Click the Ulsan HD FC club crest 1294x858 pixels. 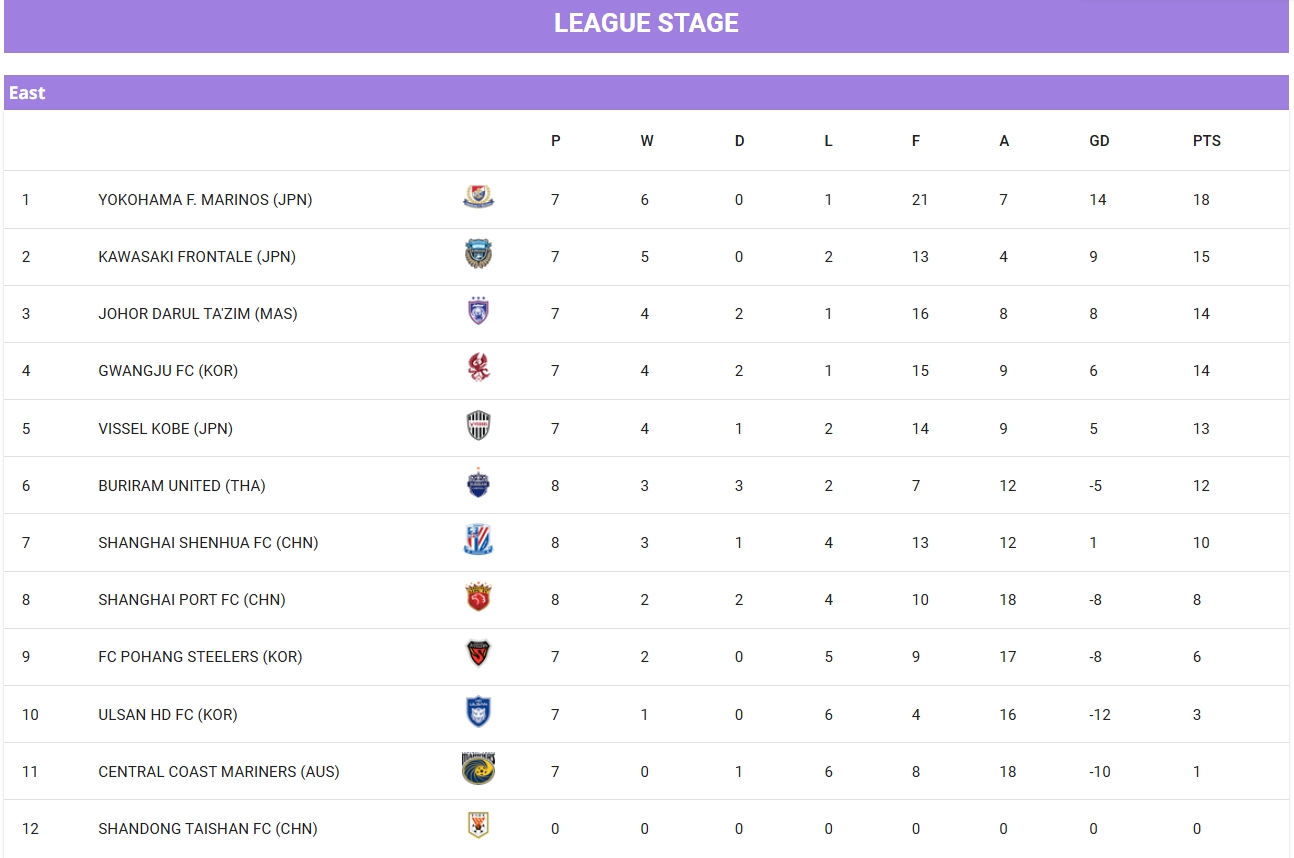(x=478, y=713)
